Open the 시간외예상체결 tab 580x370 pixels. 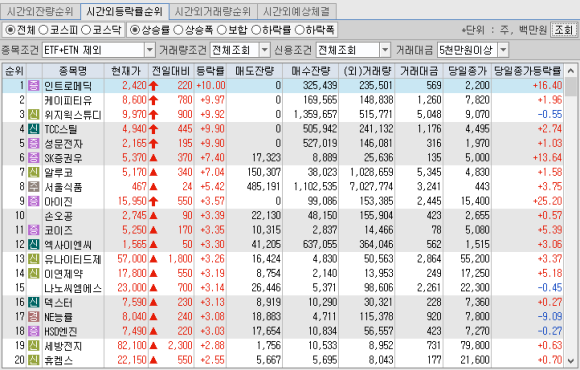click(x=297, y=12)
